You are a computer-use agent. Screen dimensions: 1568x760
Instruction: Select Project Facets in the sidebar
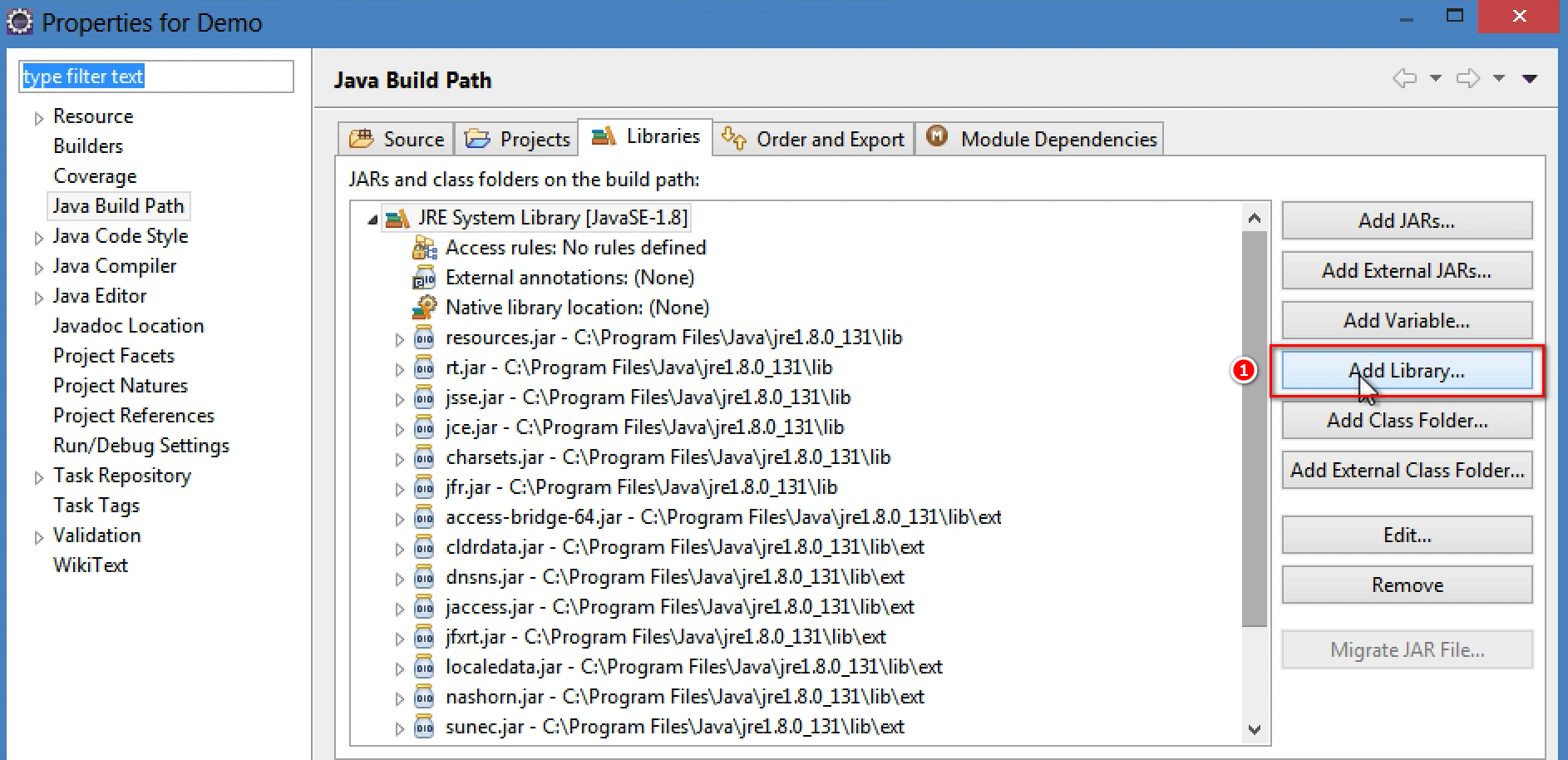click(114, 356)
